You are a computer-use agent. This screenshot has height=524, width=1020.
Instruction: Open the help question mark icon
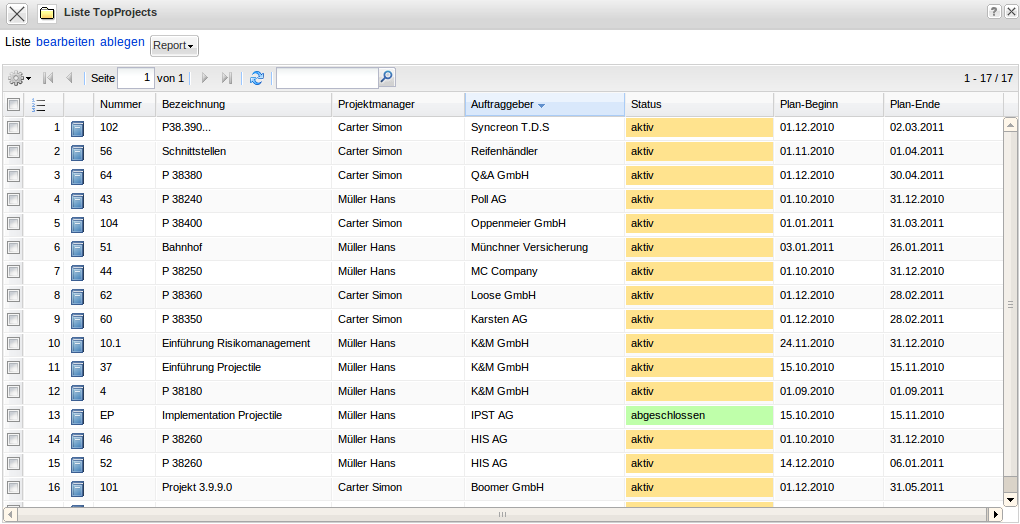click(x=994, y=12)
